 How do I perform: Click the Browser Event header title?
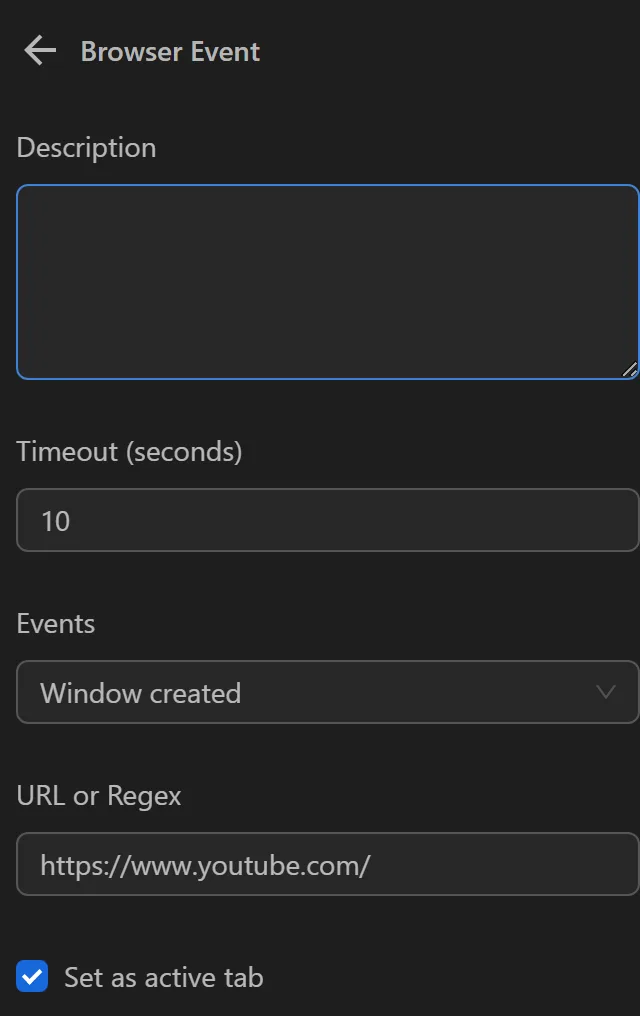coord(170,51)
